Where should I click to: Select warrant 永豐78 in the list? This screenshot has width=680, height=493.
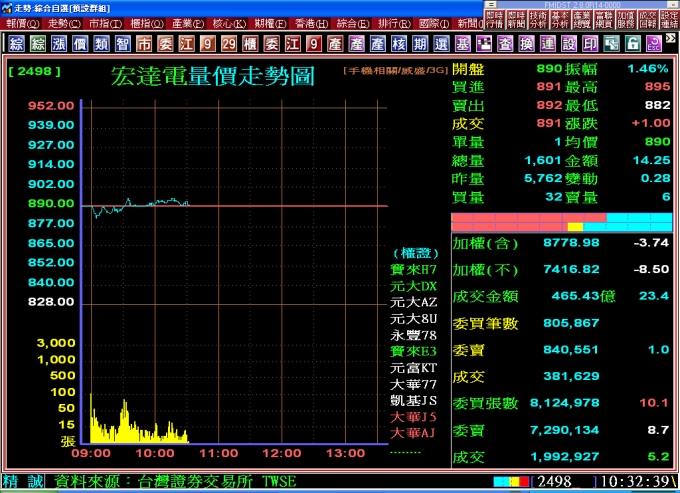pos(413,335)
